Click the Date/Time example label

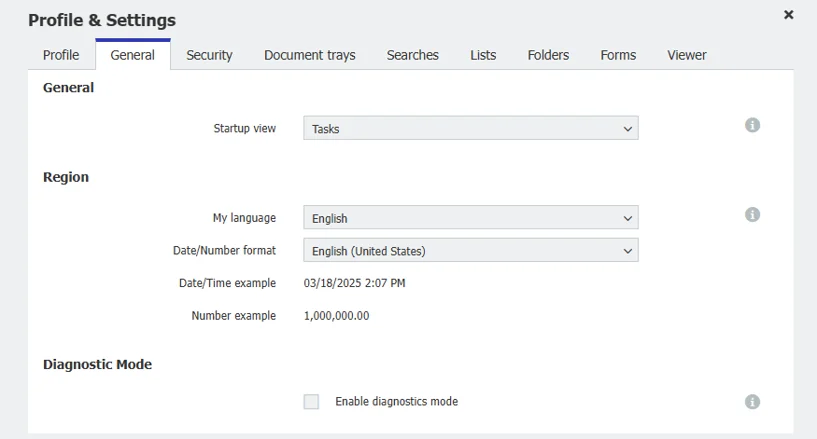click(227, 283)
